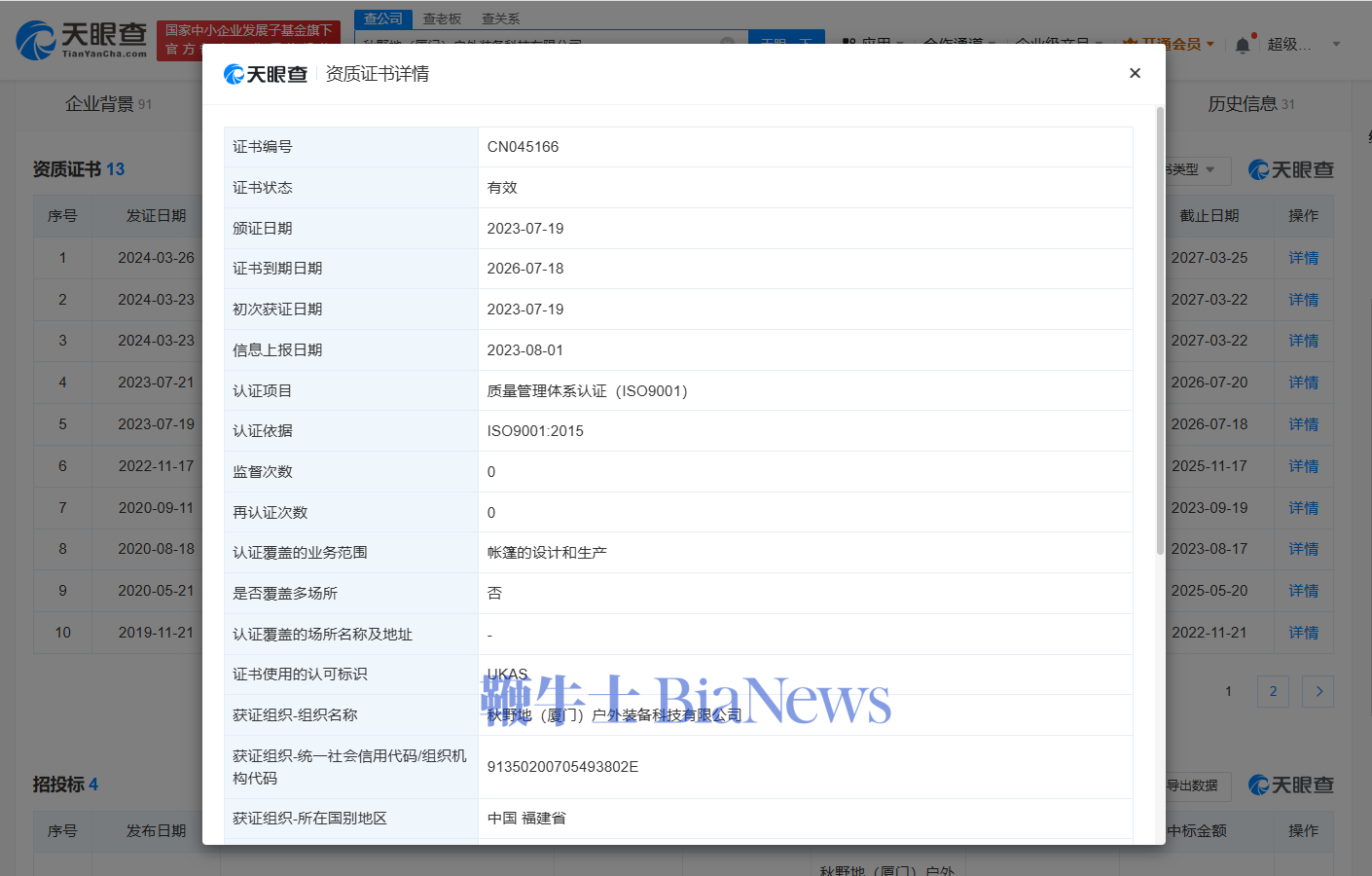Click the 截止日期 column header
The height and width of the screenshot is (876, 1372).
(1210, 216)
